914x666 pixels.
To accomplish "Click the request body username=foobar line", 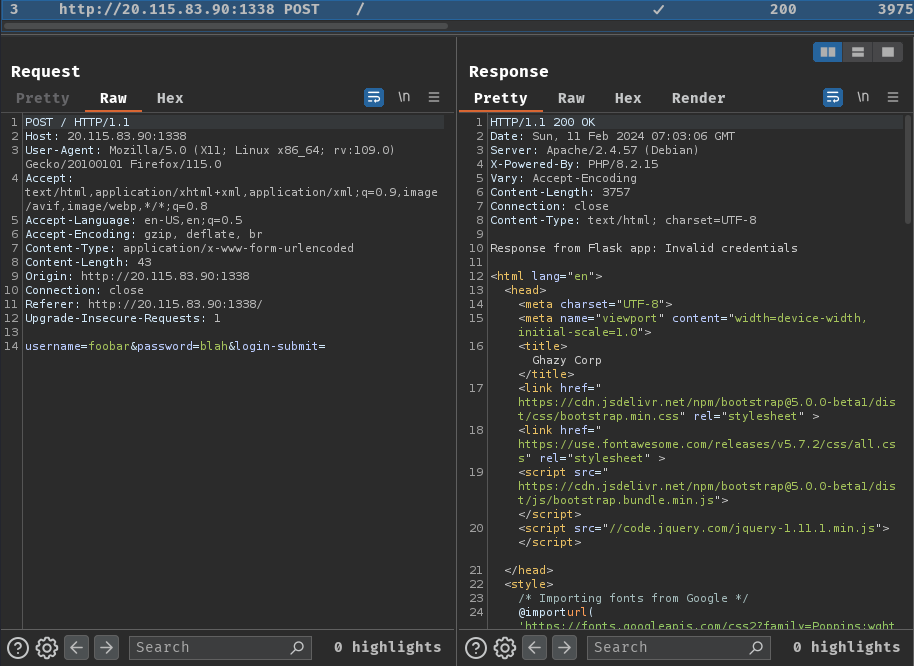I will (175, 346).
